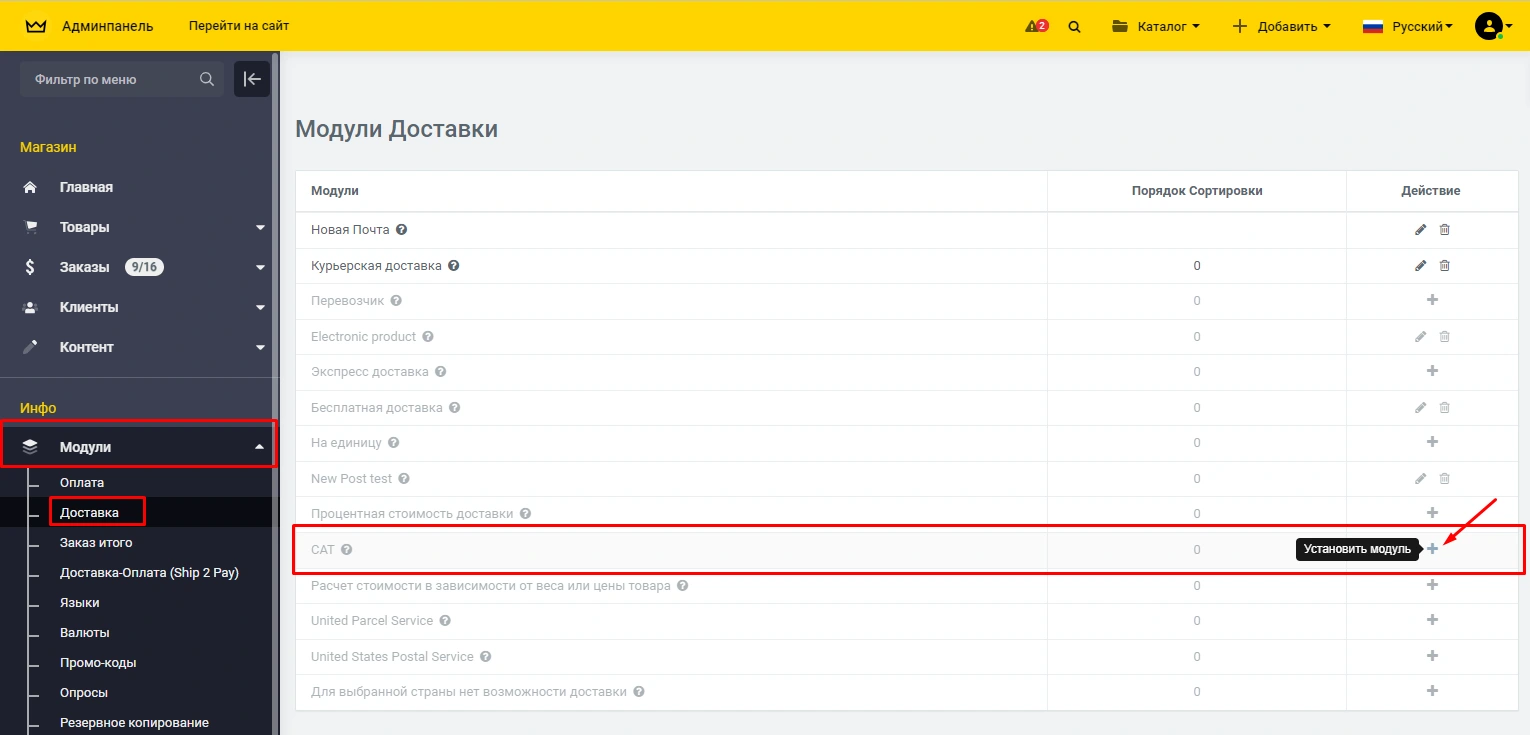Delete Курьерская доставка using its trash icon
Screen dimensions: 1530x735
coord(1444,266)
